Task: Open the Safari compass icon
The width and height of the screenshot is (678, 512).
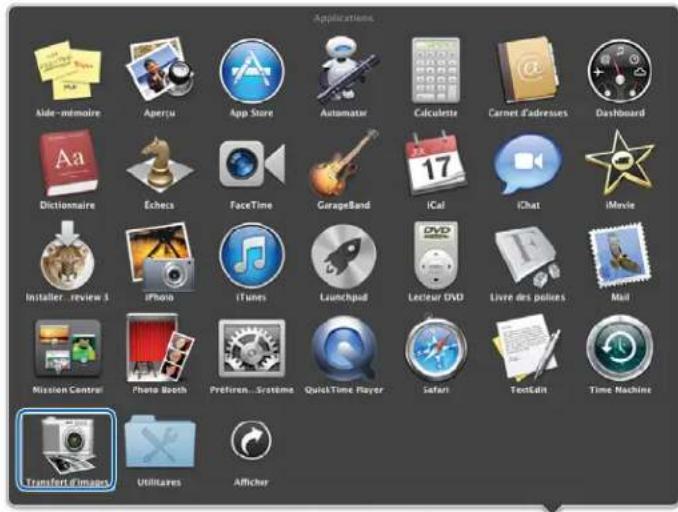Action: pyautogui.click(x=436, y=348)
